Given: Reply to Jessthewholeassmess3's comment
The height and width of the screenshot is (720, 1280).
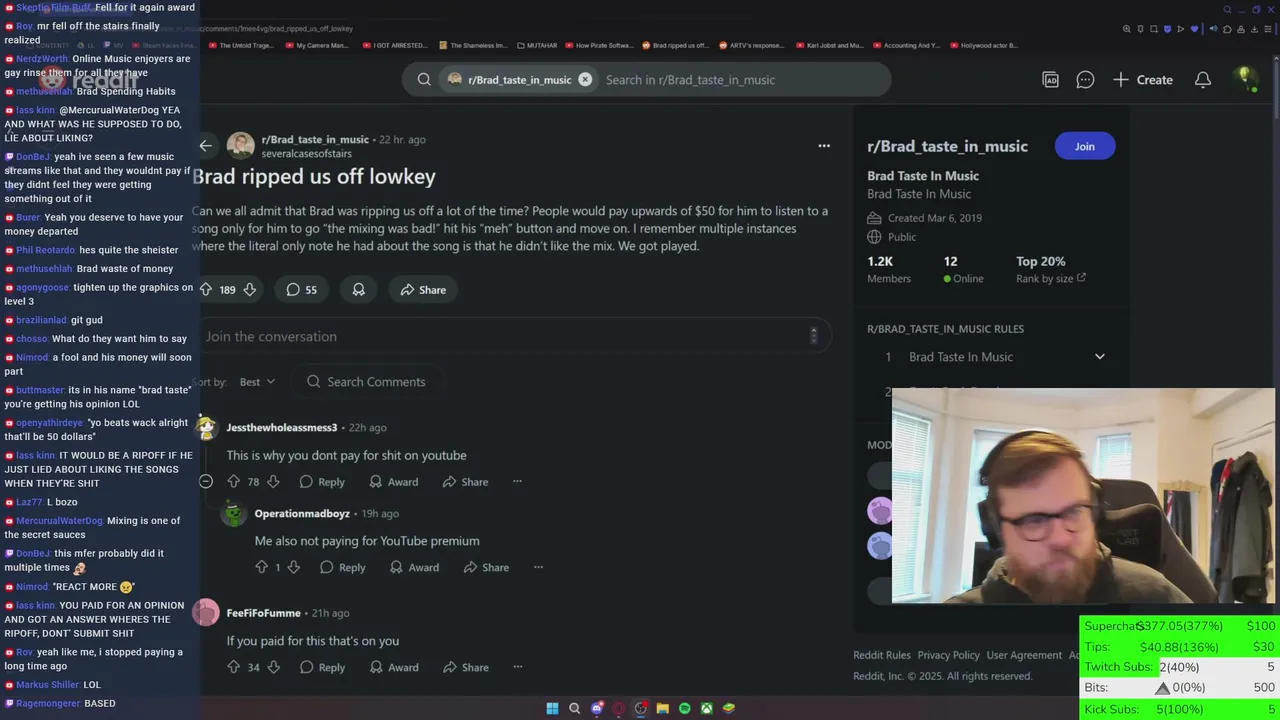Looking at the screenshot, I should pyautogui.click(x=322, y=482).
